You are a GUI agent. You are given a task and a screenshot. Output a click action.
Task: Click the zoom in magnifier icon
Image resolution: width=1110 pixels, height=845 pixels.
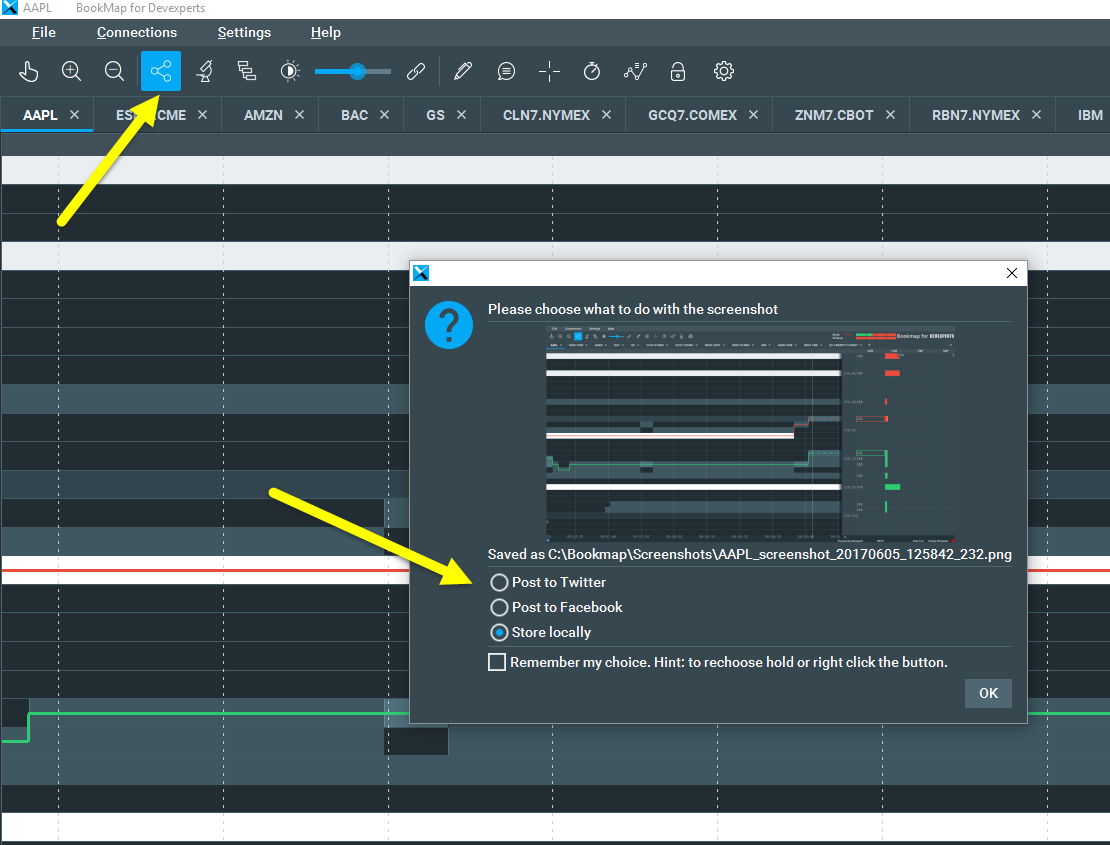(71, 71)
